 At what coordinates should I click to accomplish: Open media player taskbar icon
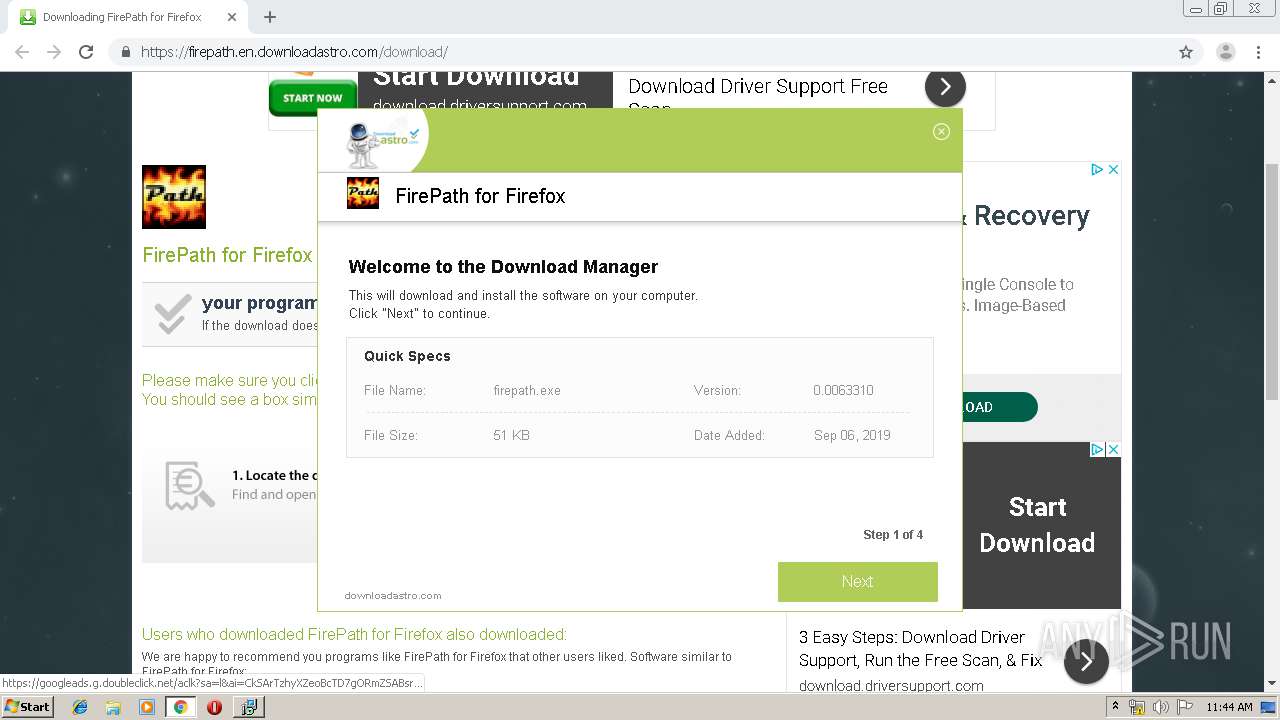click(x=147, y=707)
